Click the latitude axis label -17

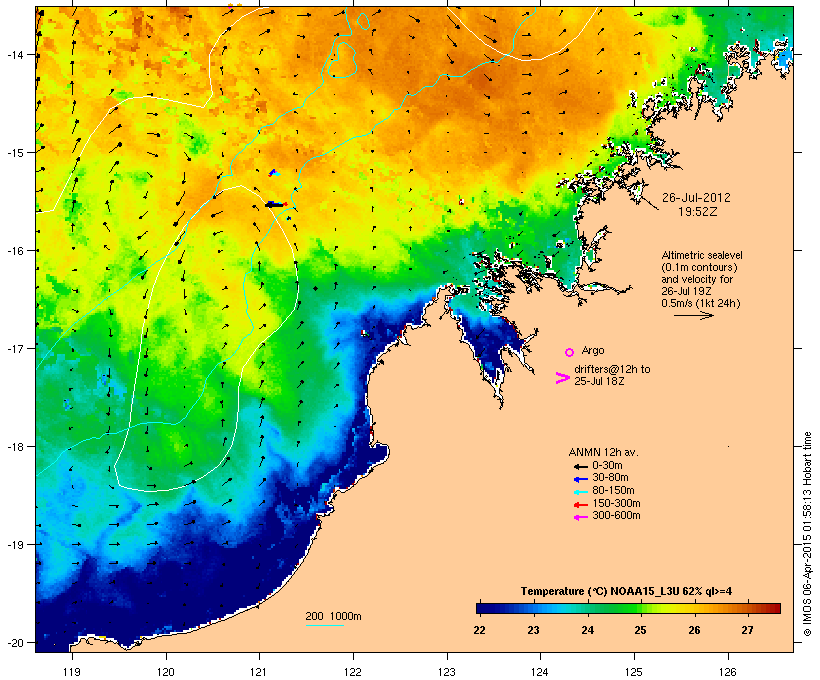14,348
